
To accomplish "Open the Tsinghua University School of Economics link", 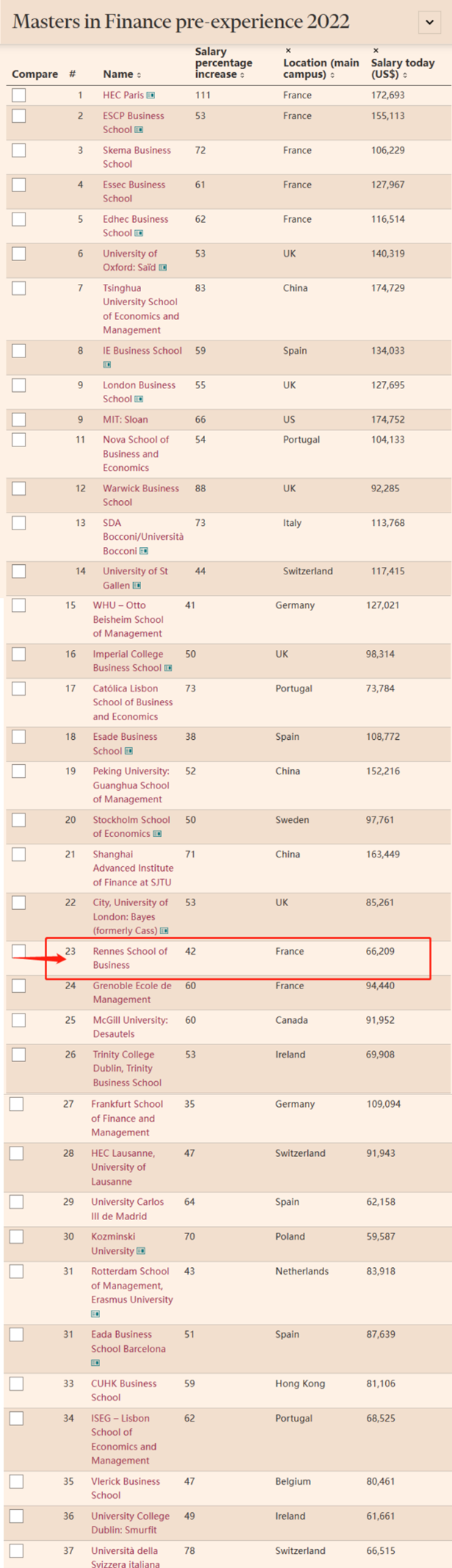I will (140, 309).
